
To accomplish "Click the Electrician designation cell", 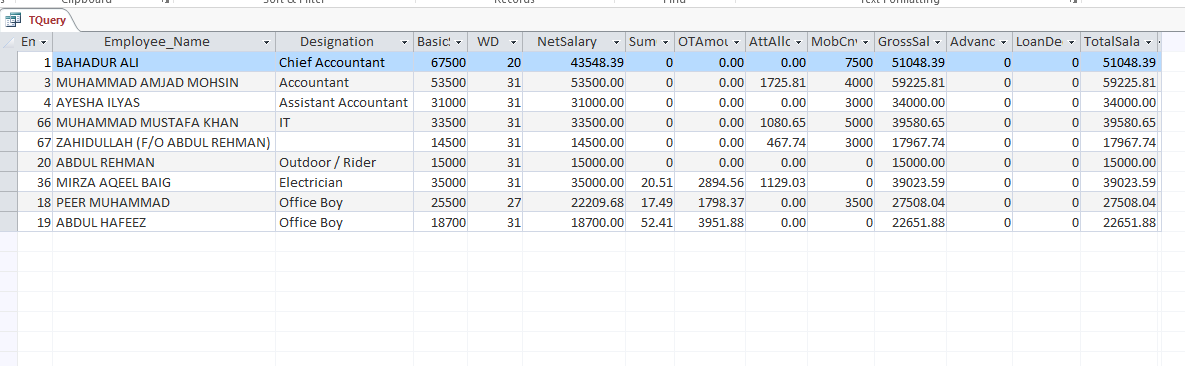I will [344, 182].
